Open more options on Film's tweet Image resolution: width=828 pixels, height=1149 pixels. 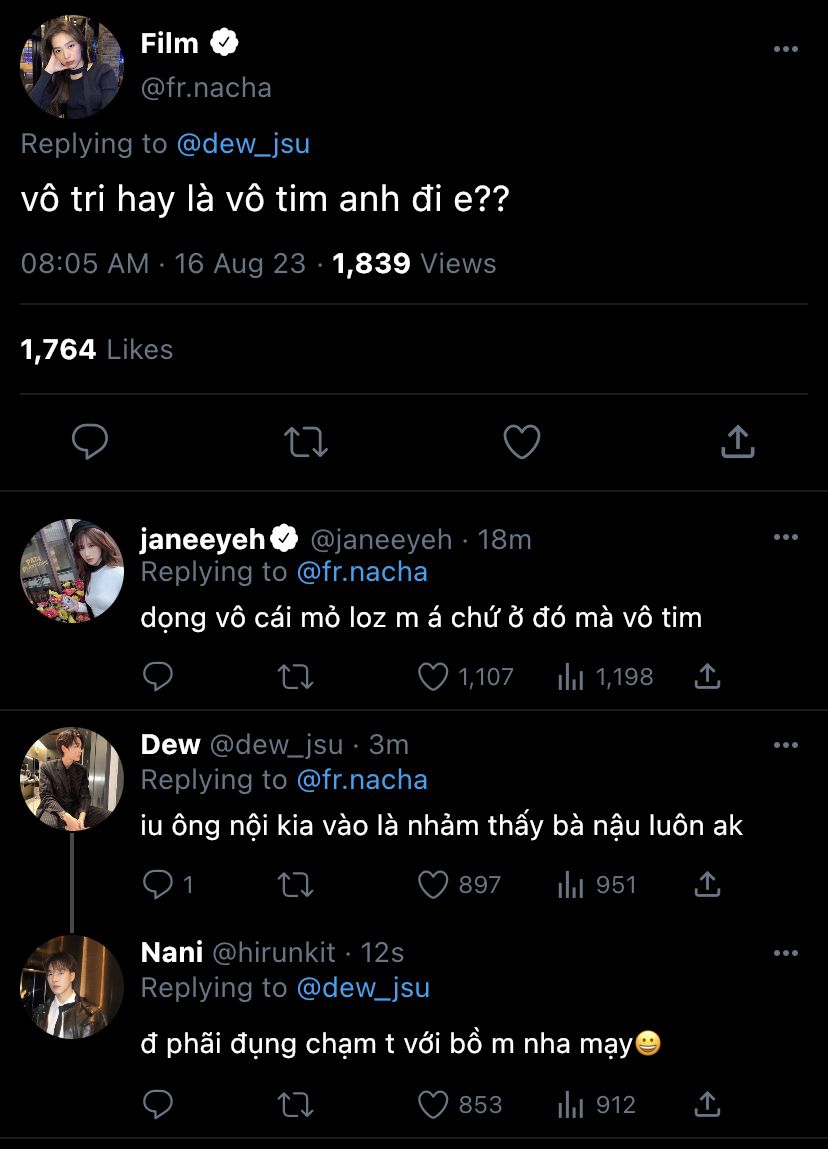[786, 49]
